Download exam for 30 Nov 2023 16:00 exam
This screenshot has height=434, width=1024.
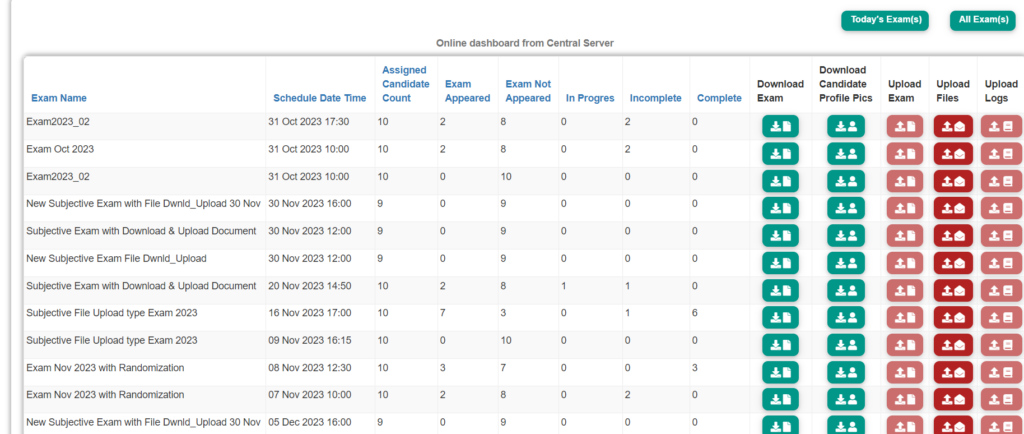(780, 208)
